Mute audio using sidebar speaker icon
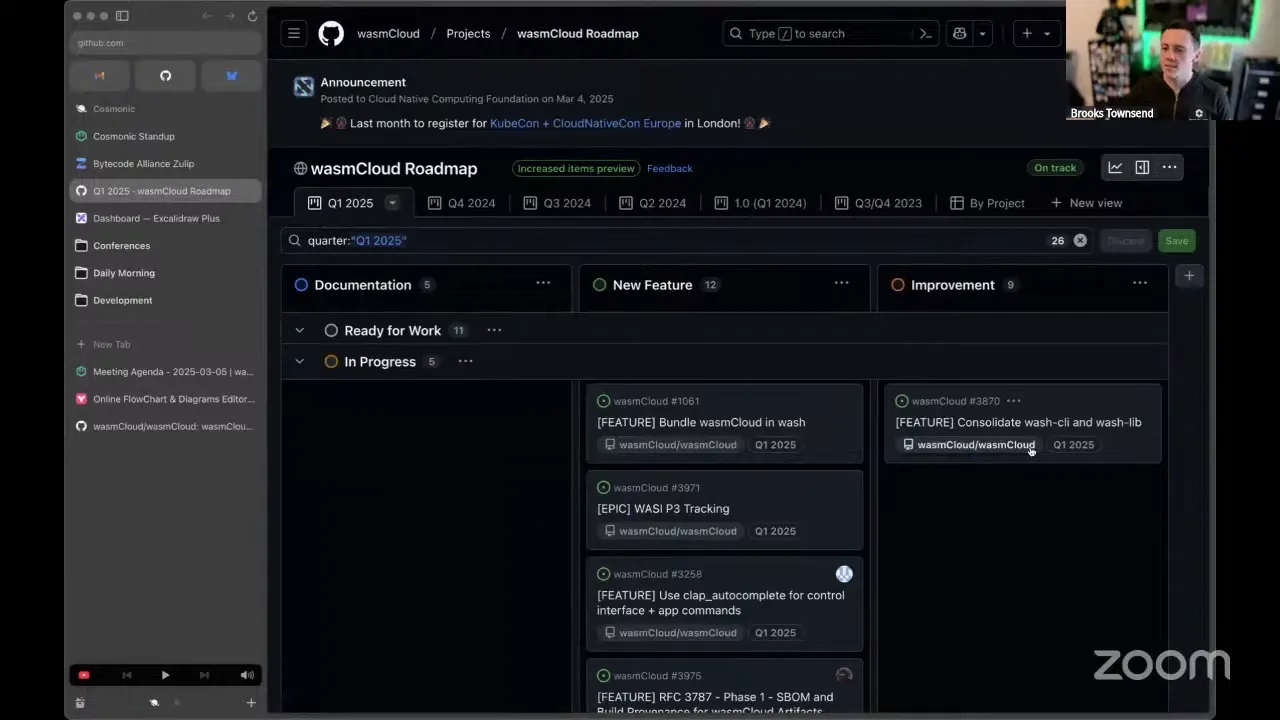Image resolution: width=1280 pixels, height=720 pixels. pyautogui.click(x=247, y=675)
